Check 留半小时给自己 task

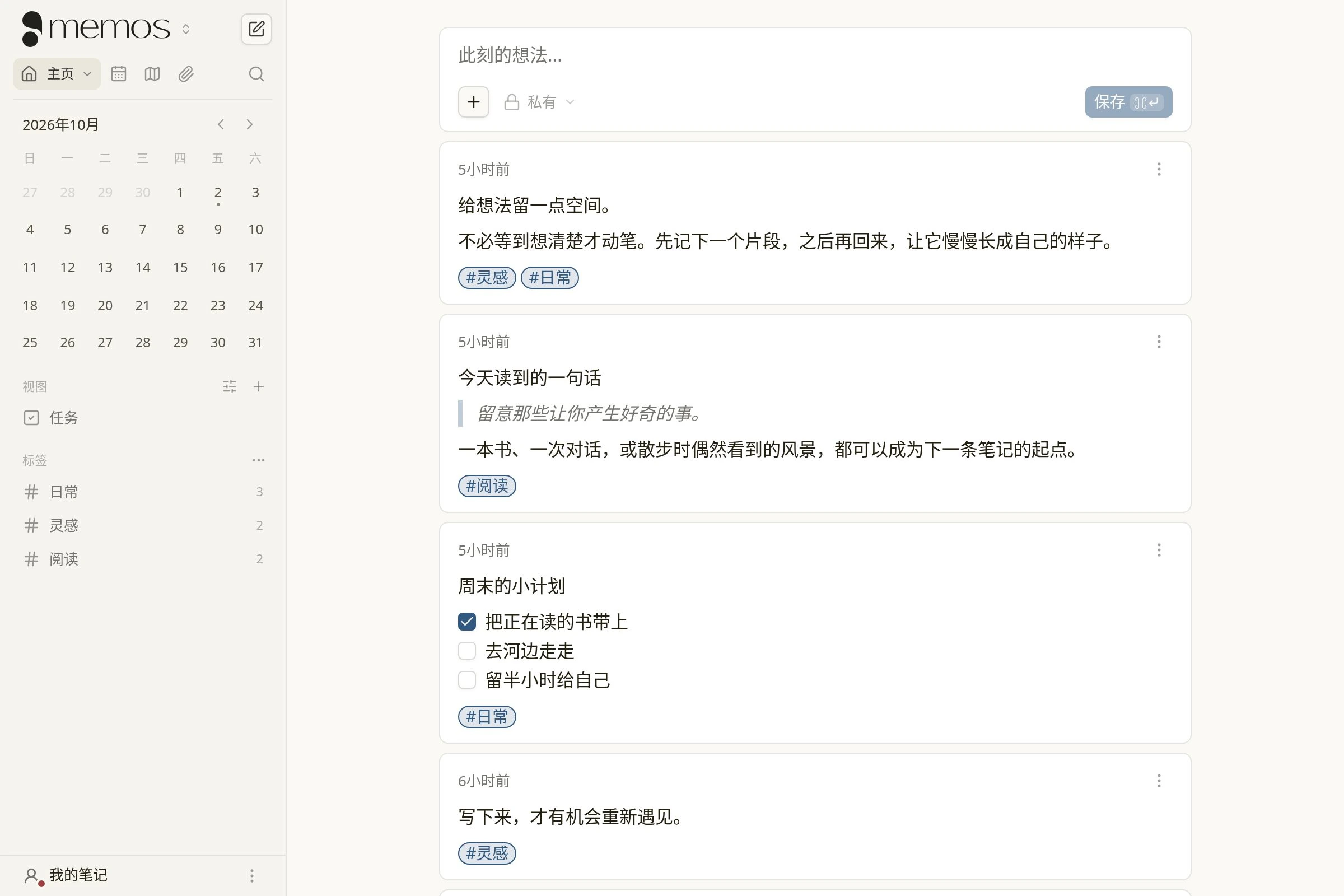(x=467, y=680)
